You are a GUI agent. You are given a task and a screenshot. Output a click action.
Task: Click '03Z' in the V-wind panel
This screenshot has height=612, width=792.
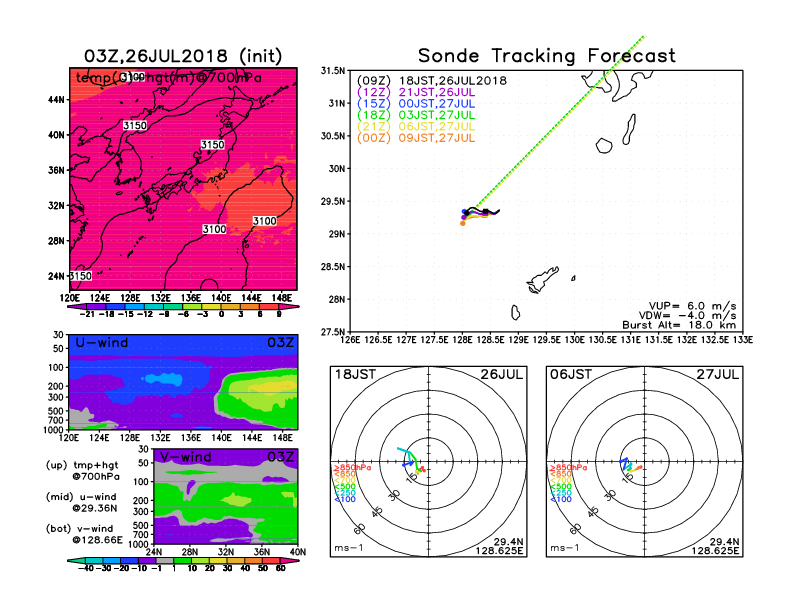280,457
